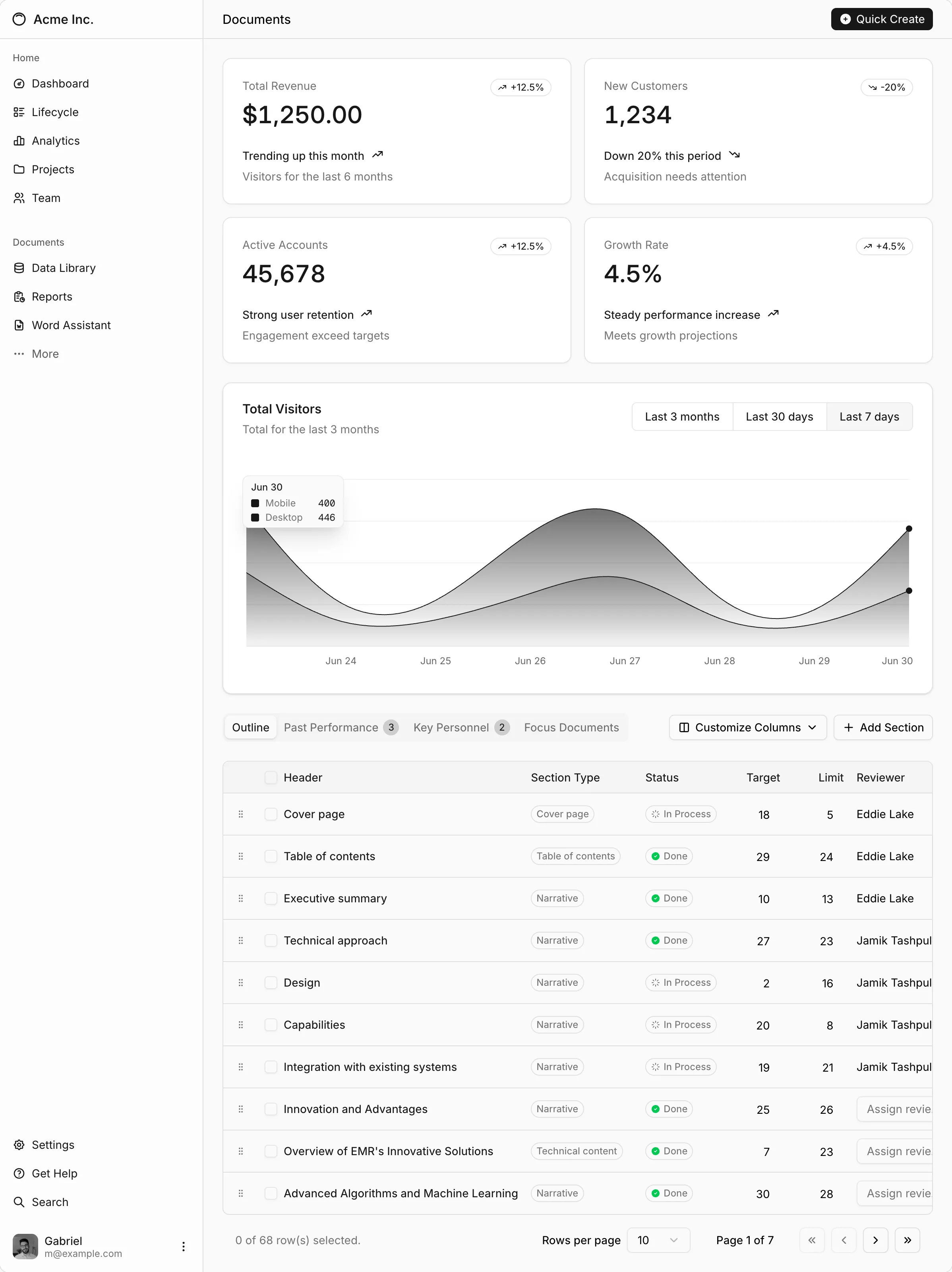The image size is (952, 1272).
Task: Open reviewer dropdown for Innovation and Advantages
Action: 894,1109
